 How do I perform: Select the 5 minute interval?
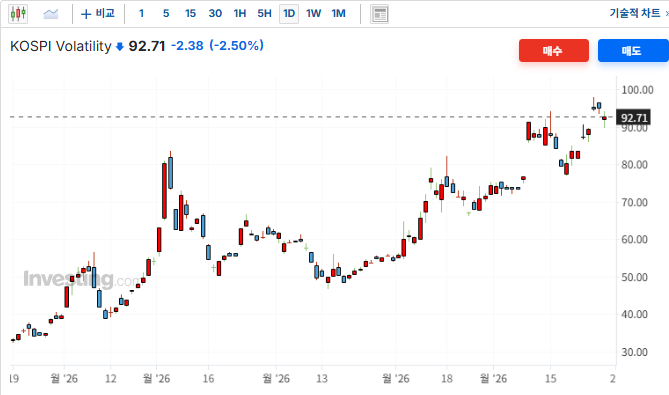166,14
